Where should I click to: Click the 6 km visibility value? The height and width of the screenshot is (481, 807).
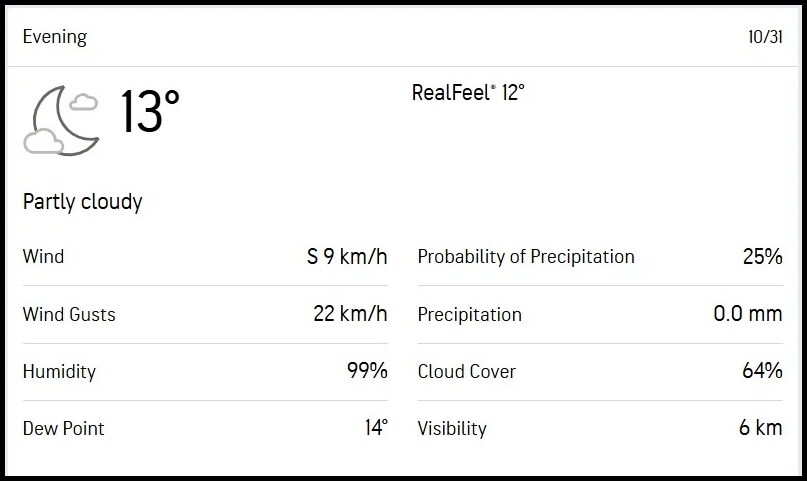[x=760, y=429]
